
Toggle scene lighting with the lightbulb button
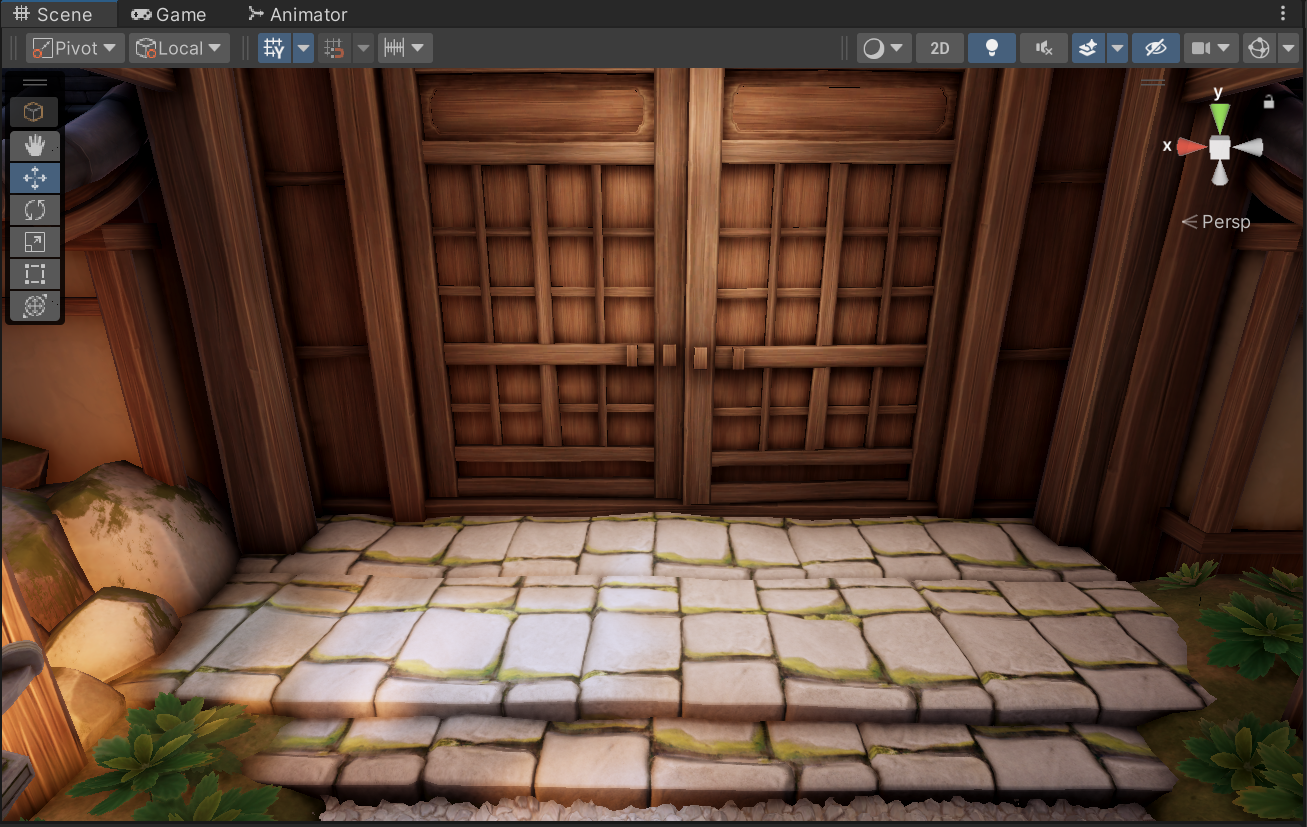pos(992,48)
